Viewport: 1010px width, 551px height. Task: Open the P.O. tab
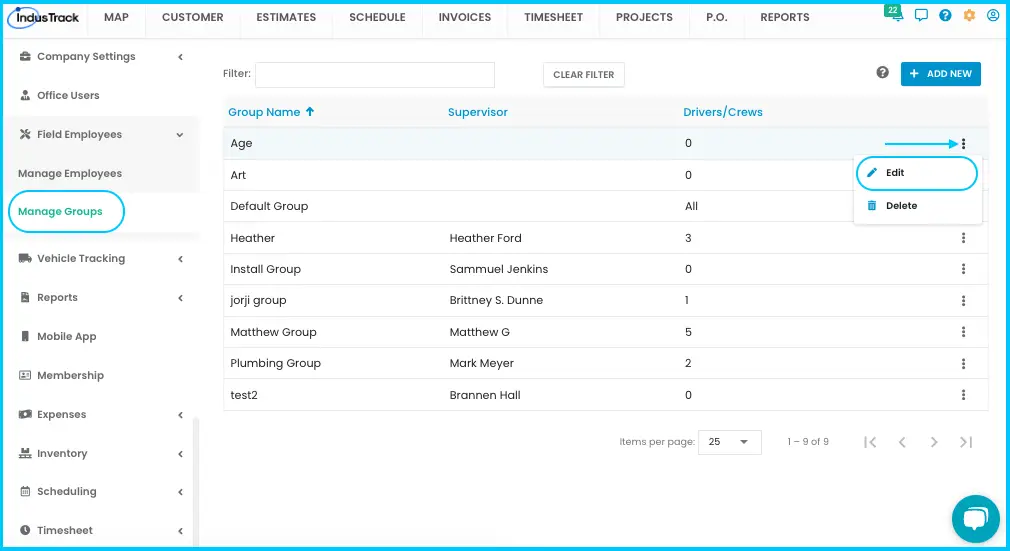coord(717,17)
